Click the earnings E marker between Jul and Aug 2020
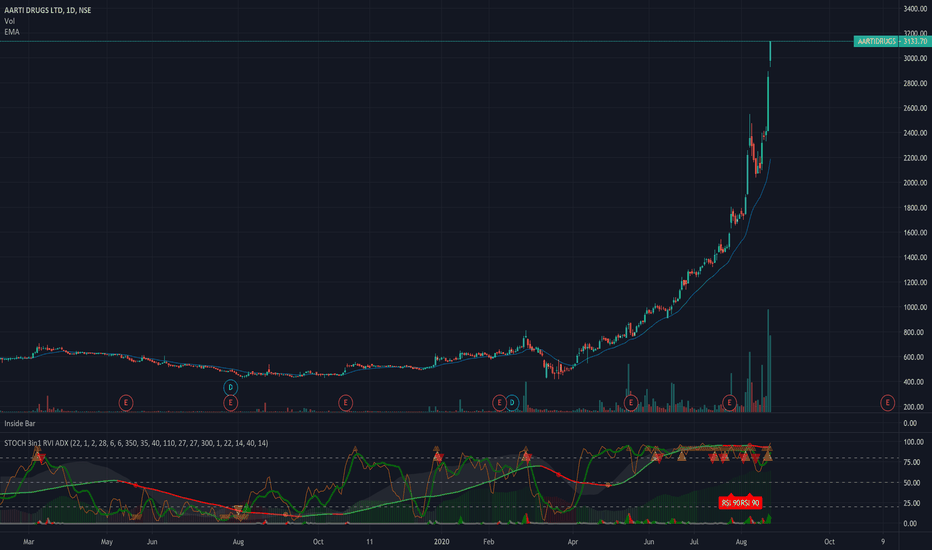 click(x=729, y=403)
